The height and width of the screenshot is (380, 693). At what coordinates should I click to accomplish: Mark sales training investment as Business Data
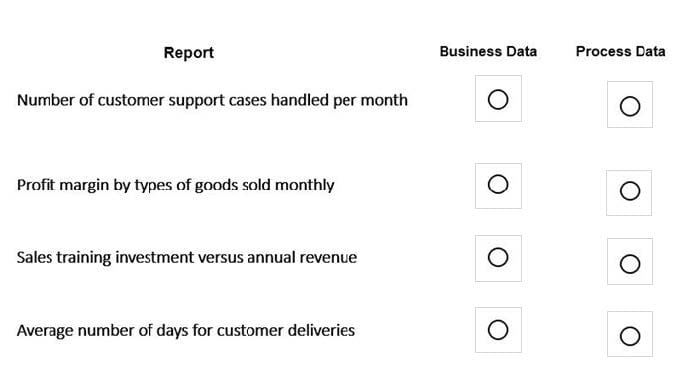[x=498, y=257]
